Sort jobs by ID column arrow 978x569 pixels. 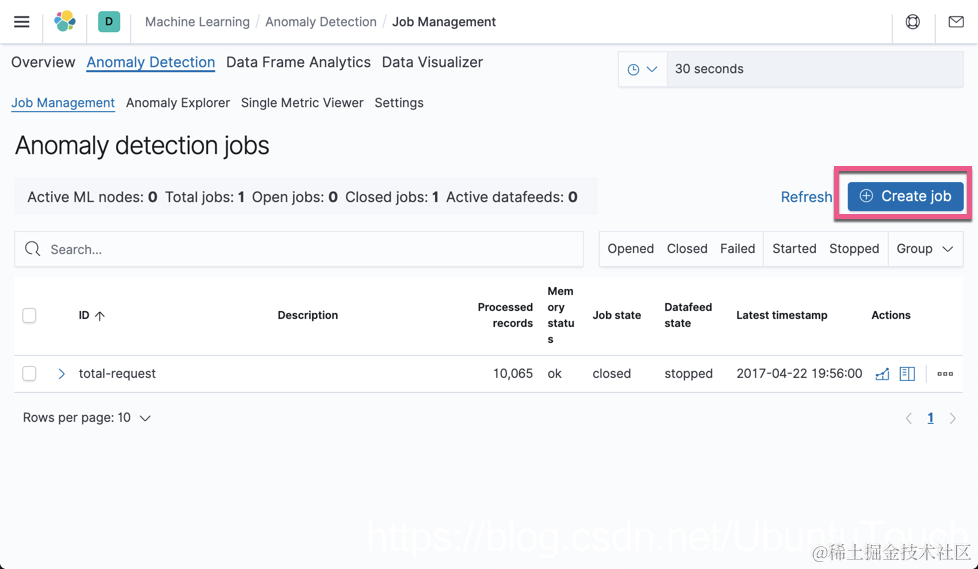100,316
